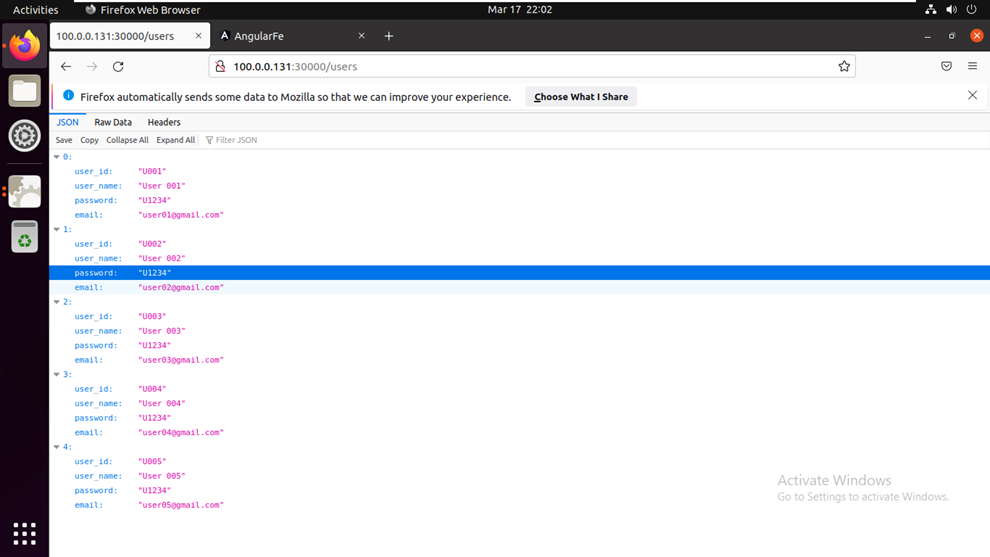Open the power menu icon

point(972,9)
